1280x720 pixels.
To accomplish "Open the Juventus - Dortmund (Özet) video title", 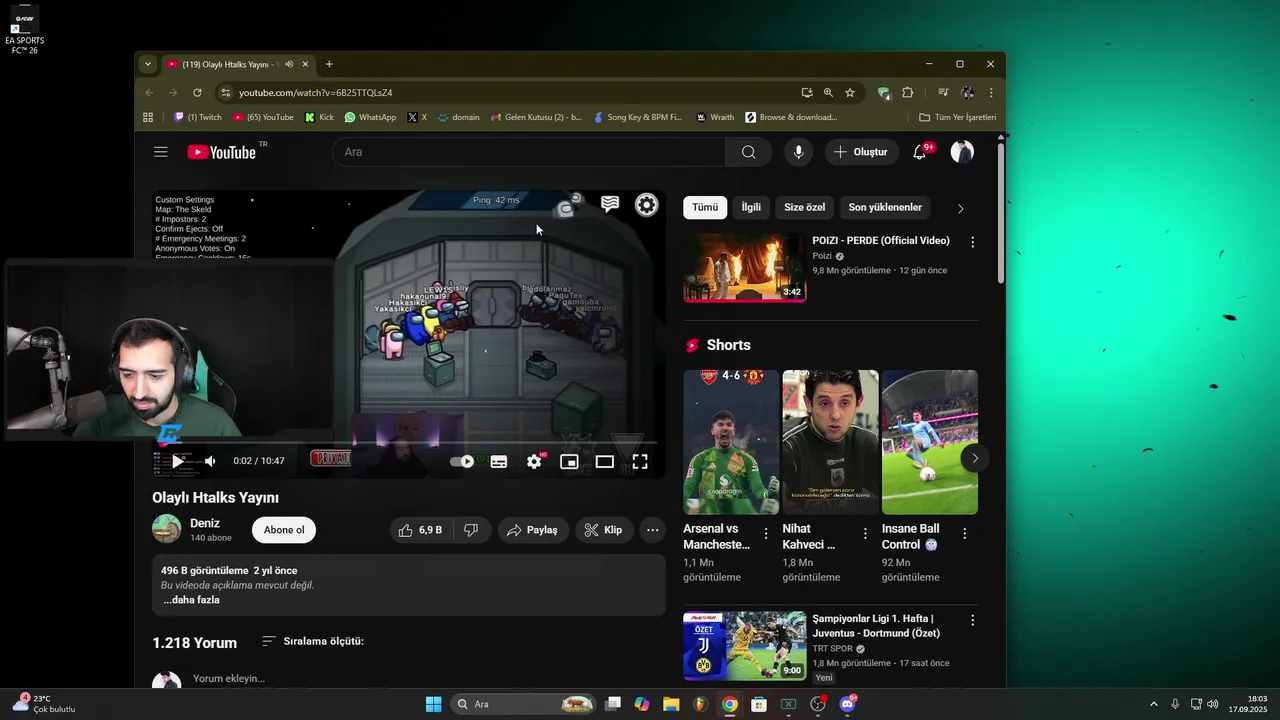I will 876,626.
